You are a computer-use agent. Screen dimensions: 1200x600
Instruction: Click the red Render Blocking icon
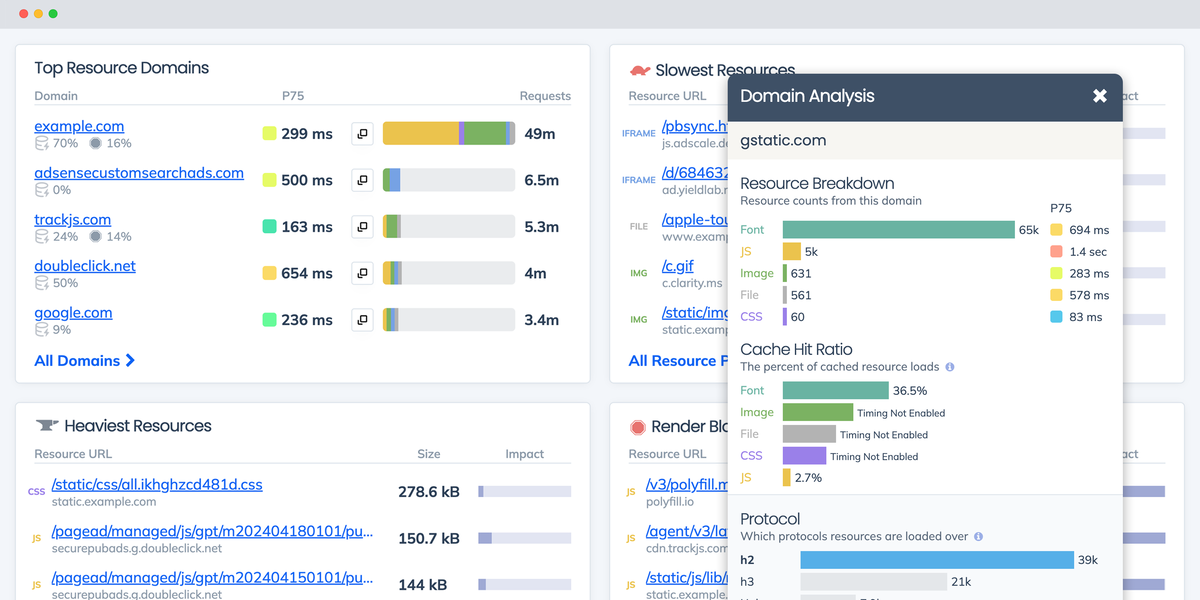(637, 427)
